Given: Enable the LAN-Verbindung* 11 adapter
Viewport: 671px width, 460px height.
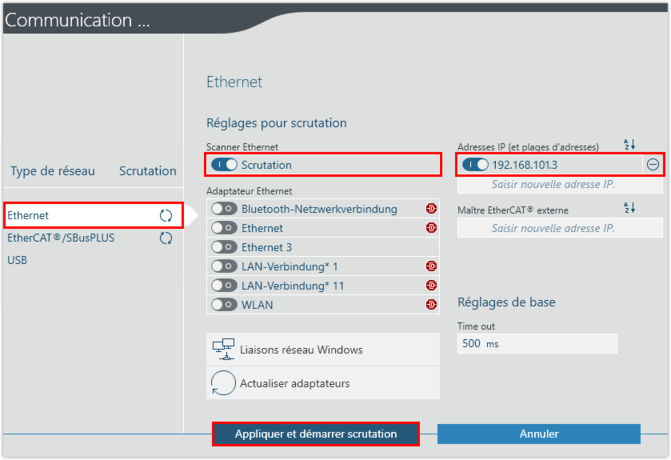Looking at the screenshot, I should click(x=223, y=285).
